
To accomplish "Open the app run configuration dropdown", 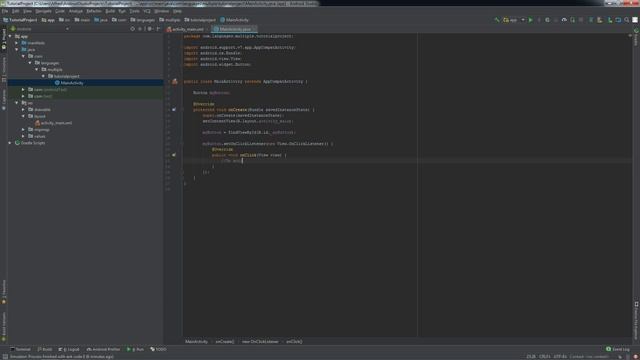I will coord(514,20).
